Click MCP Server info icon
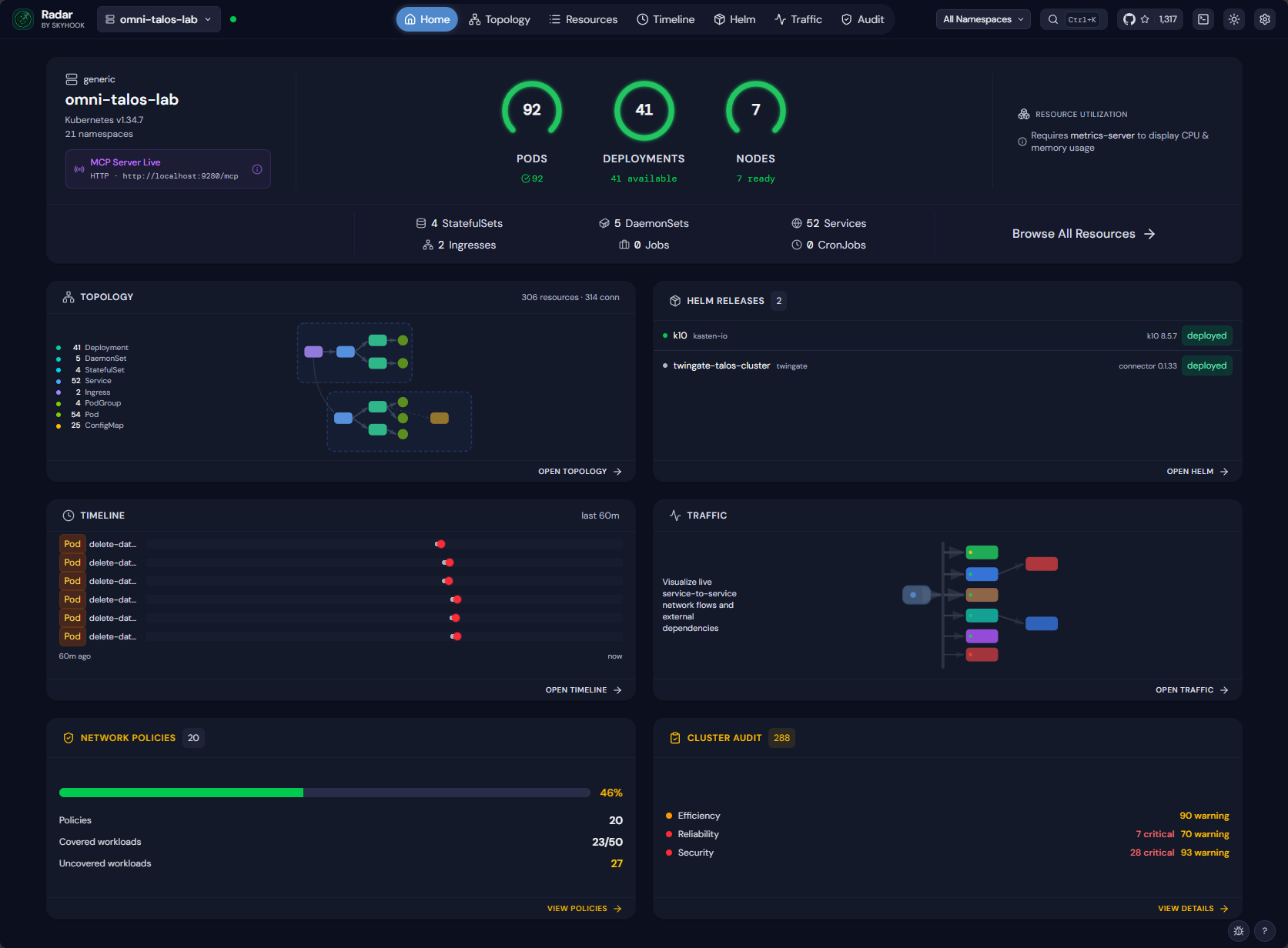Viewport: 1288px width, 948px height. point(257,169)
